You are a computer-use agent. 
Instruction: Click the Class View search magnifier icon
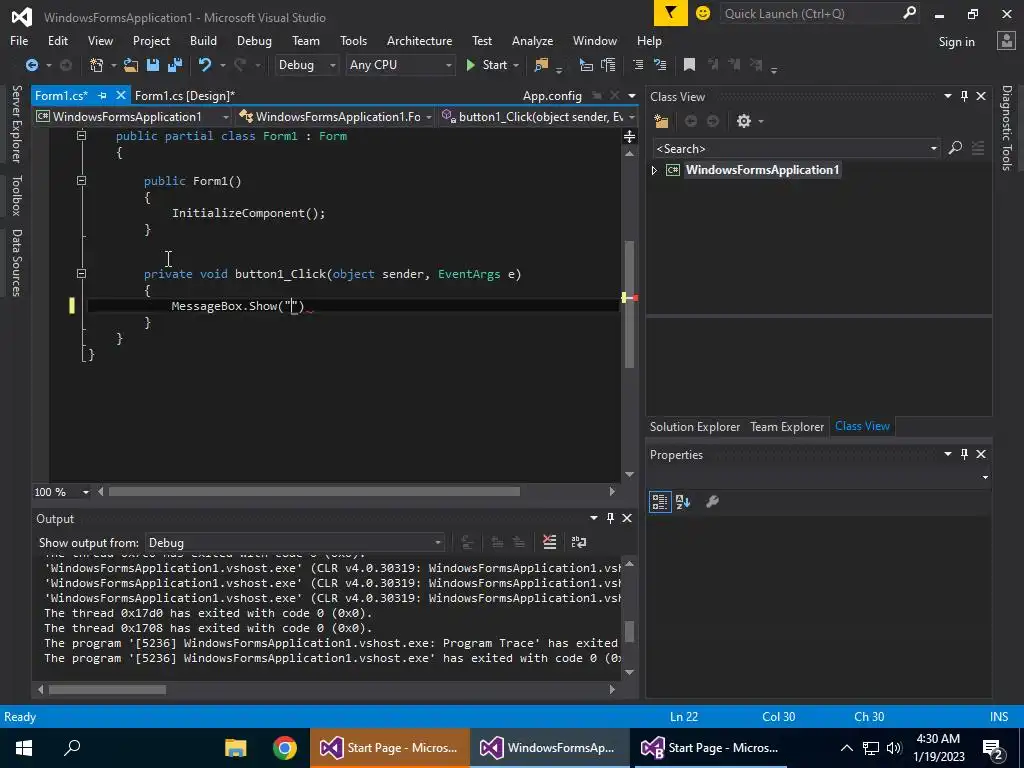point(955,148)
